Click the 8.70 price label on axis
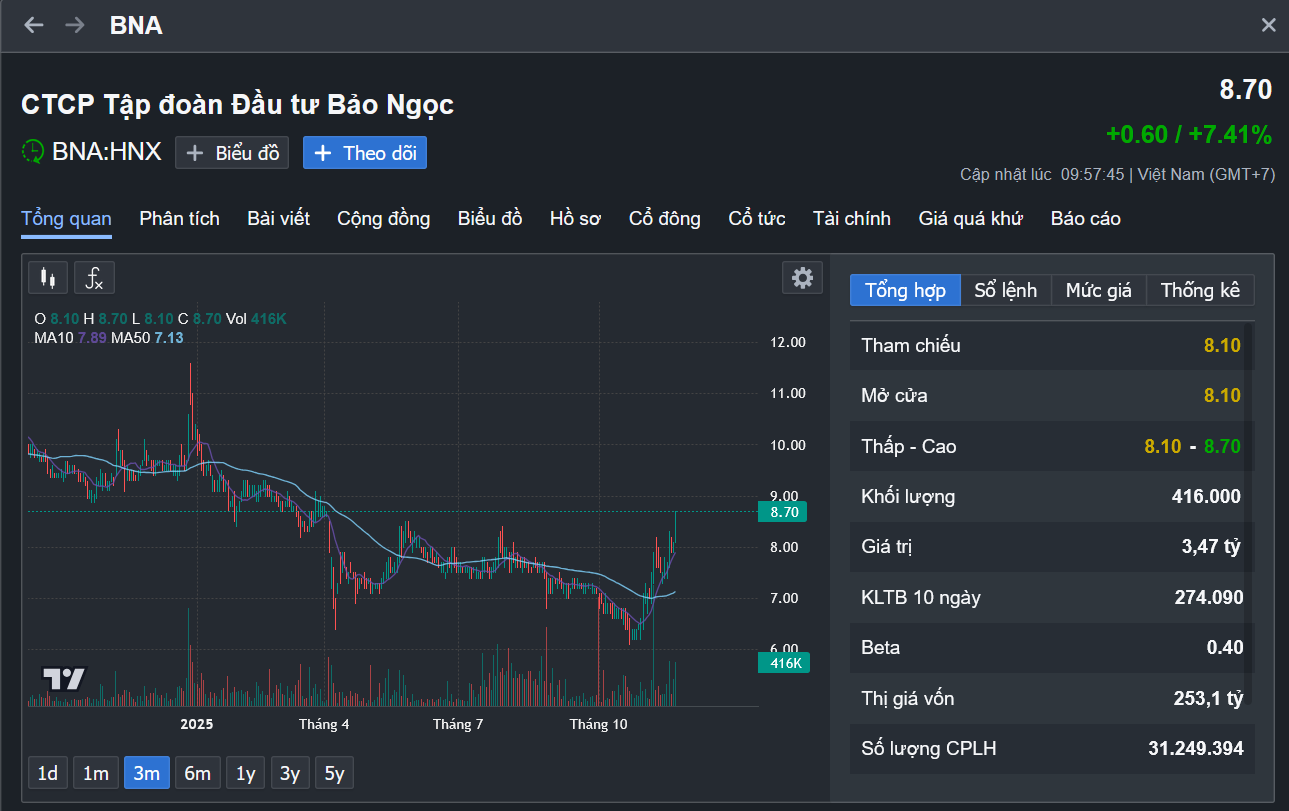The width and height of the screenshot is (1289, 811). tap(783, 512)
